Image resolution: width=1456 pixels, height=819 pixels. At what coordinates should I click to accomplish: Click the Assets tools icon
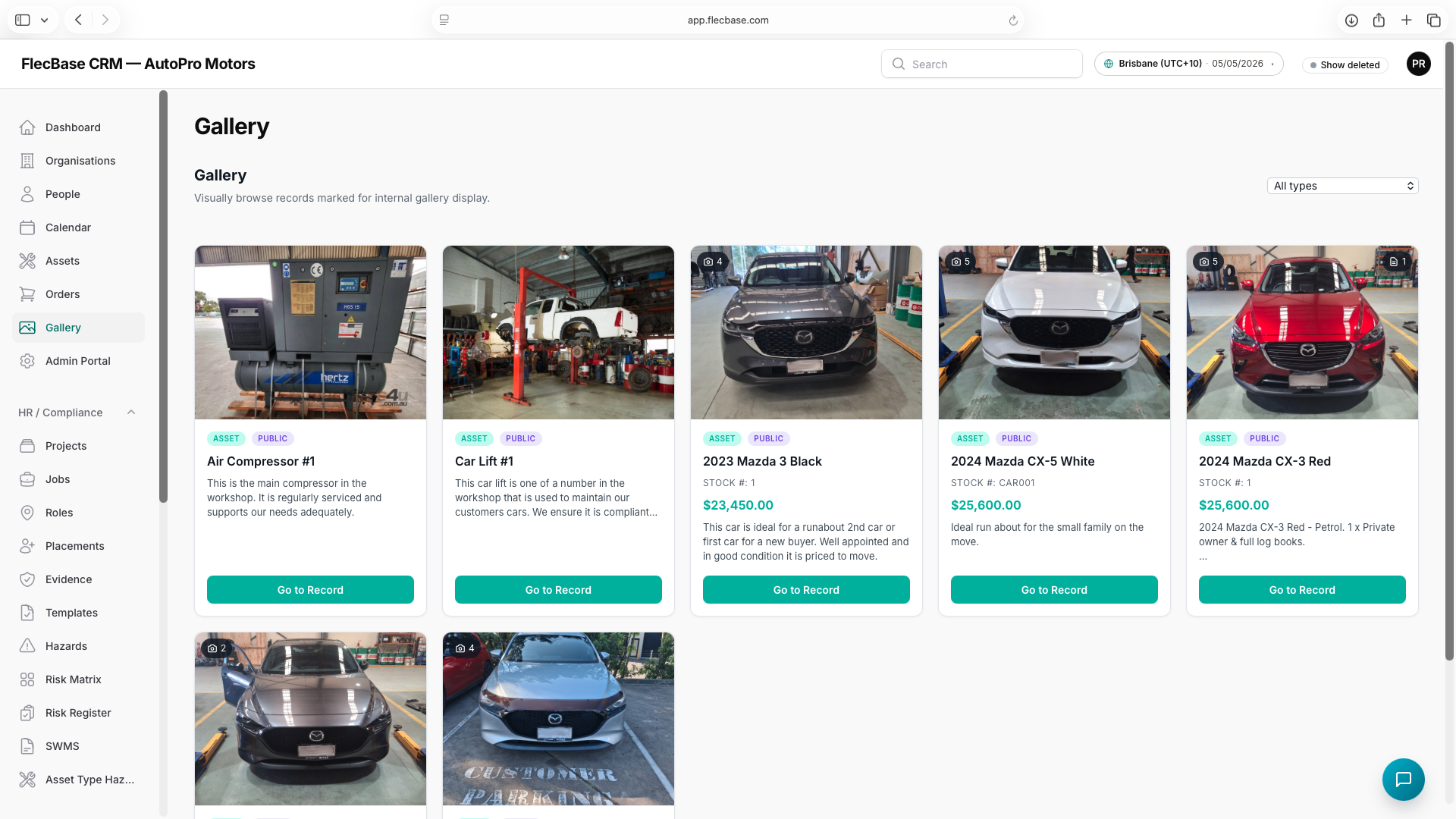[x=27, y=261]
